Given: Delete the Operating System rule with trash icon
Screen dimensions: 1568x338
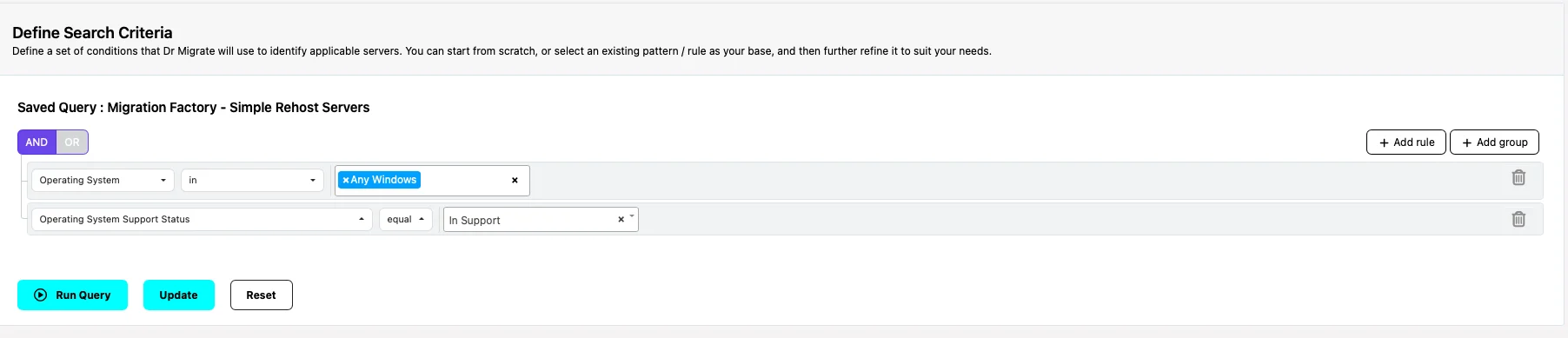Looking at the screenshot, I should pyautogui.click(x=1518, y=177).
